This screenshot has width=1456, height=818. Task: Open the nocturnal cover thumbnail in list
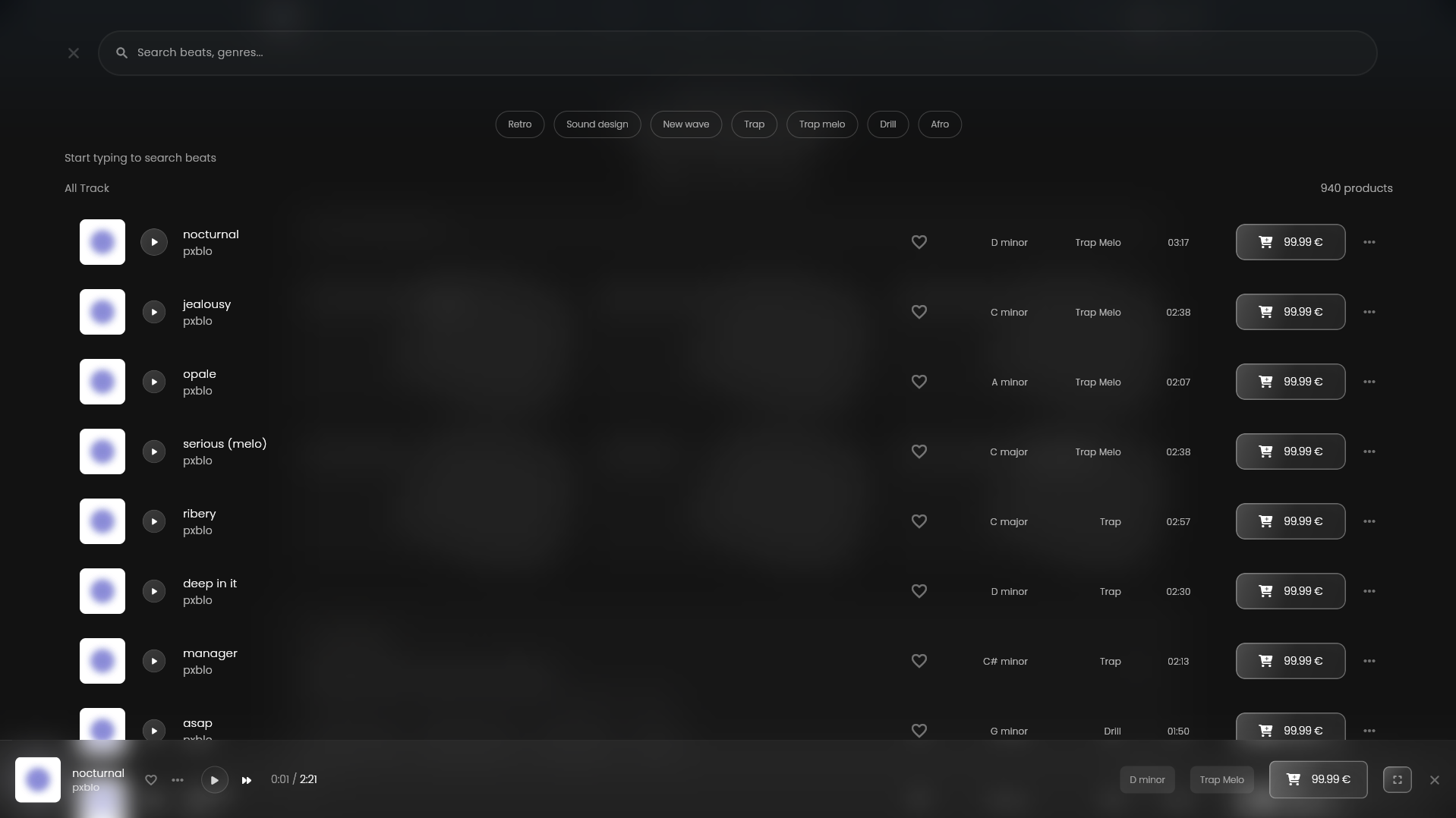pyautogui.click(x=102, y=242)
